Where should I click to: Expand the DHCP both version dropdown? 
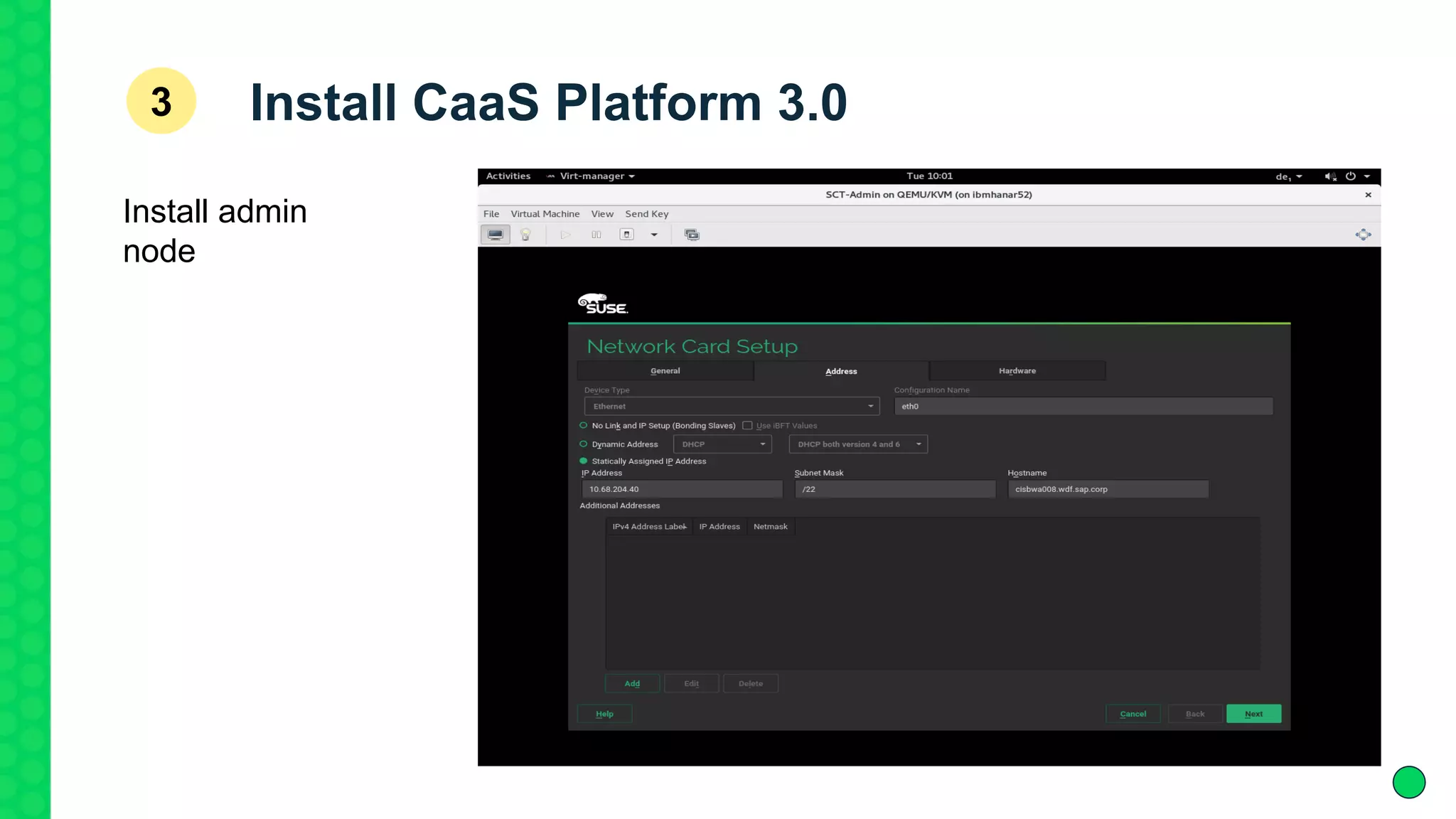pyautogui.click(x=857, y=444)
